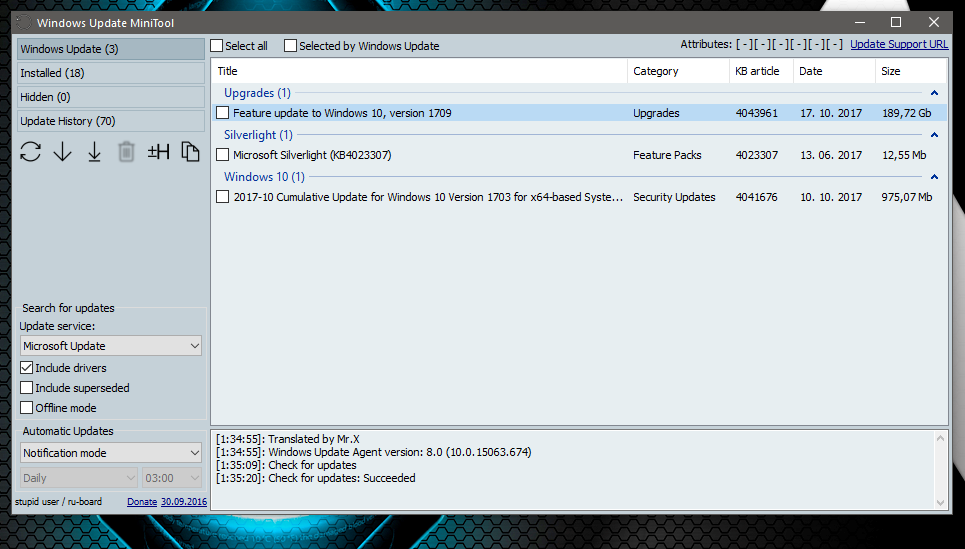
Task: Click the log scrollbar down arrow
Action: (940, 502)
